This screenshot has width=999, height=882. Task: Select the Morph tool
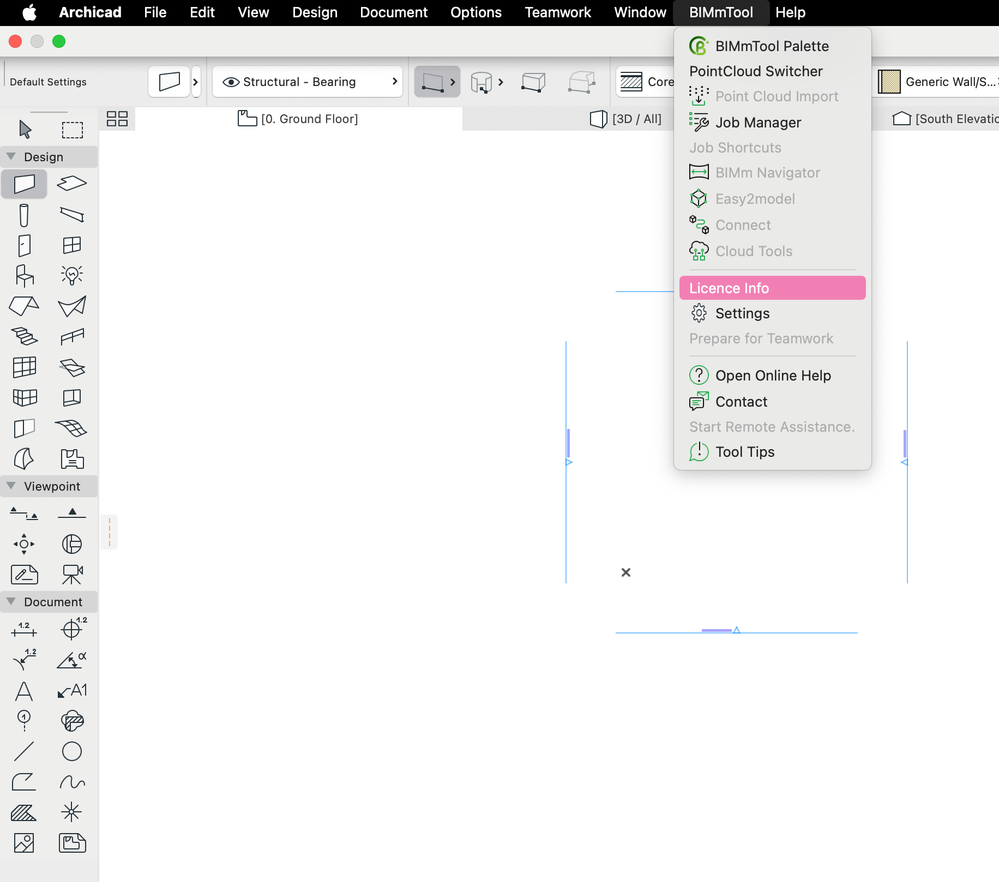click(x=24, y=459)
